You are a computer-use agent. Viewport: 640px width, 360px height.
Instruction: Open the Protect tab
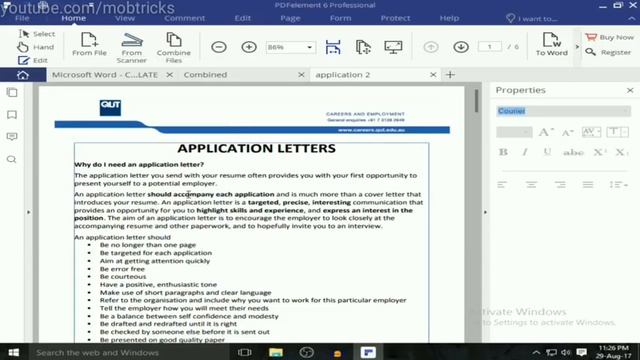point(395,18)
